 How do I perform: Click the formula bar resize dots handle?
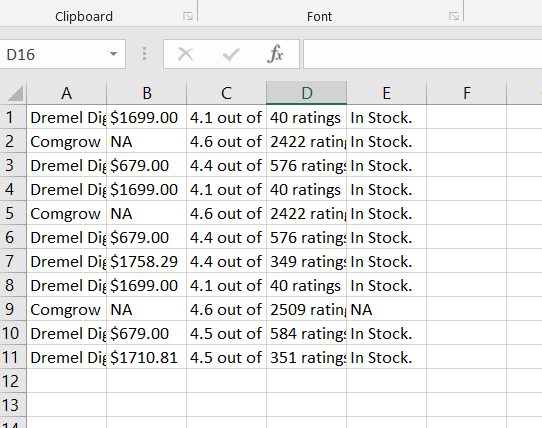pyautogui.click(x=144, y=54)
